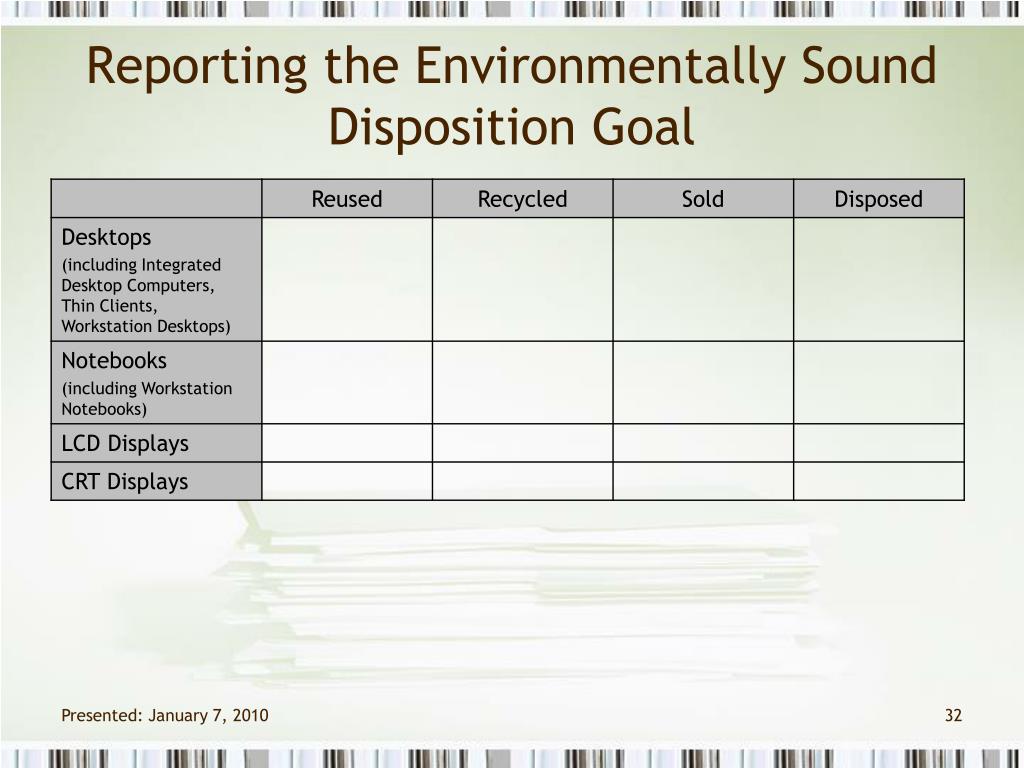Click the Notebooks Disposed empty cell
Screen dimensions: 1024x768
(878, 383)
